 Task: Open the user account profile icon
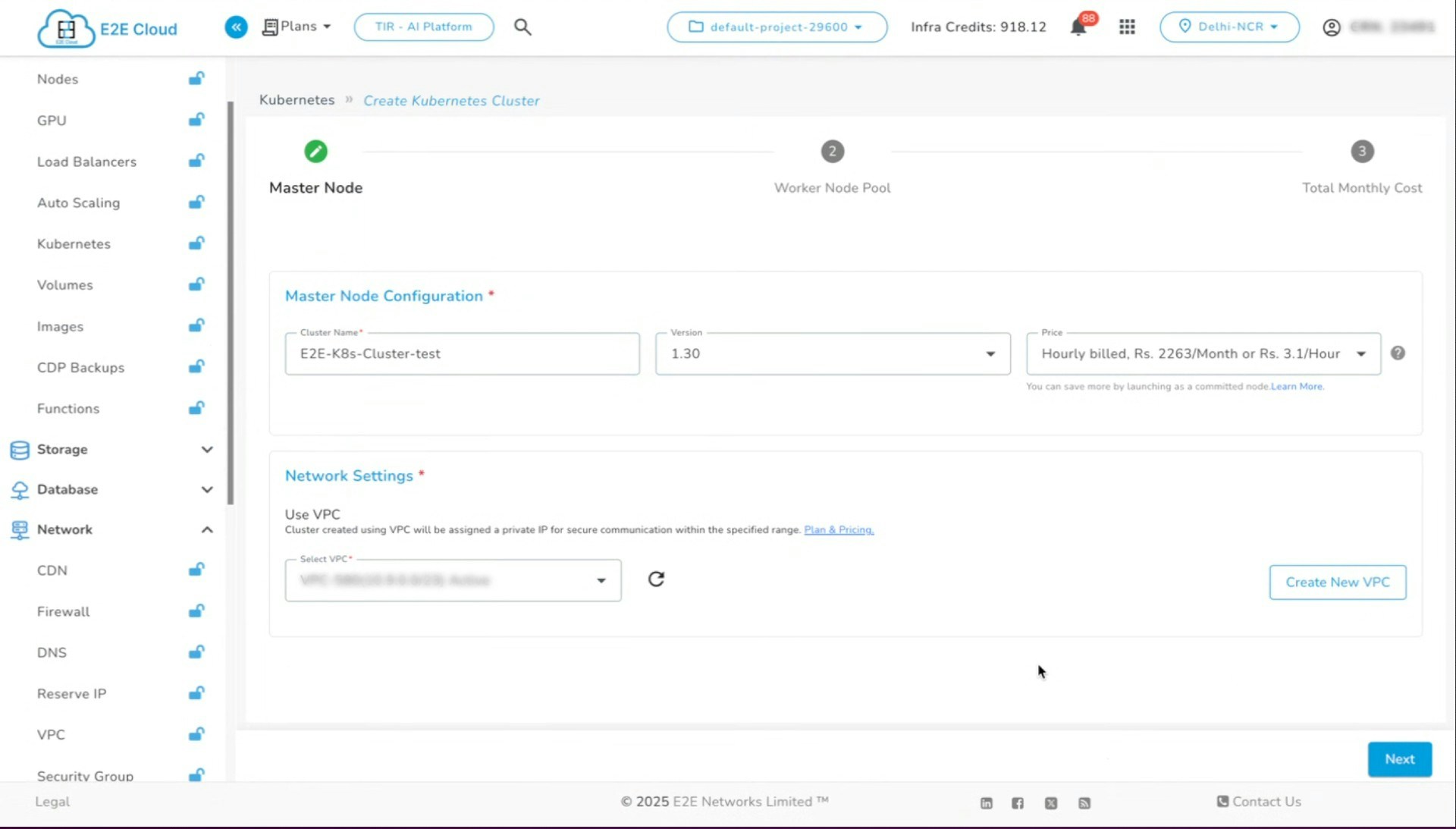[x=1331, y=27]
